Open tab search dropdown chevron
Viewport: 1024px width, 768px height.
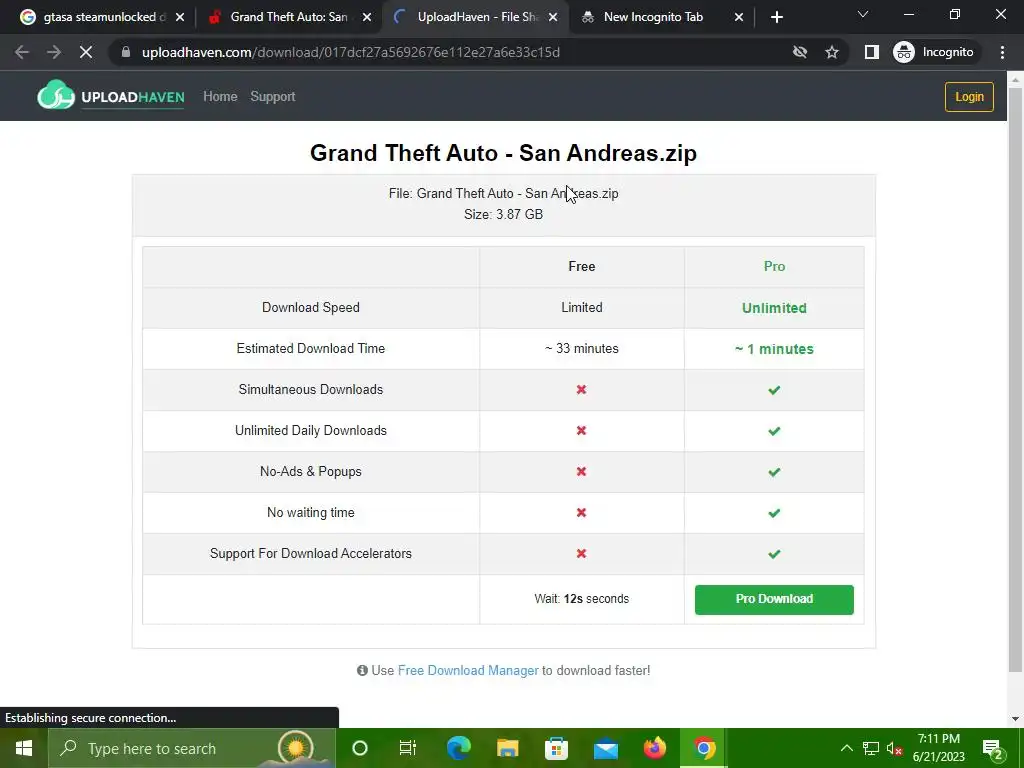click(863, 14)
